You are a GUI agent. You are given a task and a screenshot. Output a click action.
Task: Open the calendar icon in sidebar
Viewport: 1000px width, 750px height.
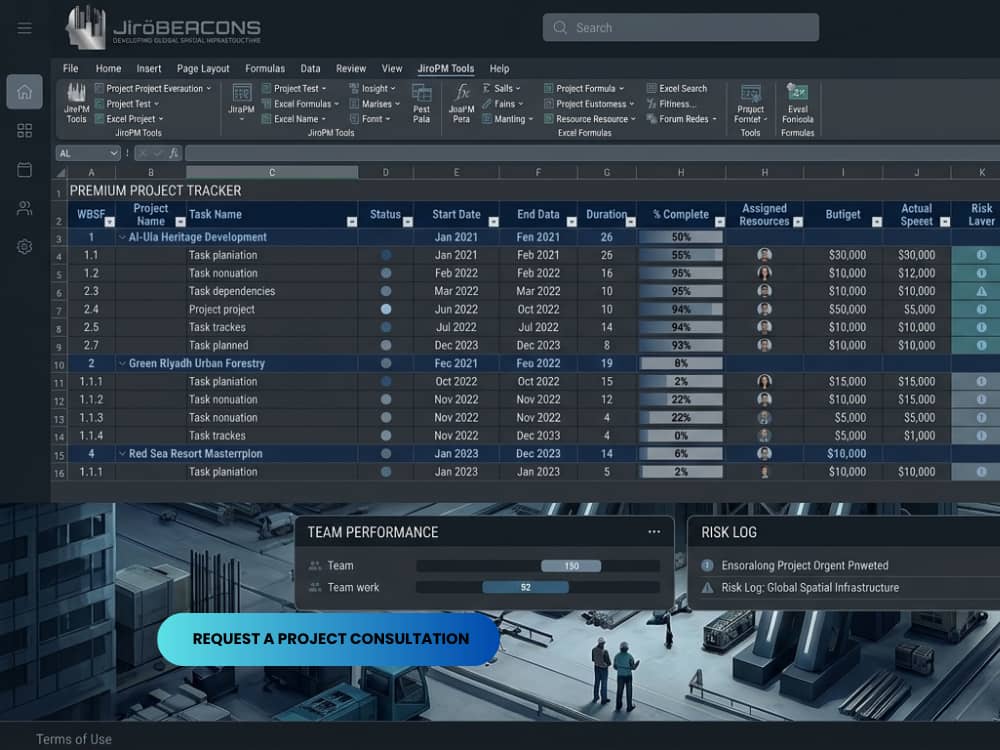[x=24, y=170]
